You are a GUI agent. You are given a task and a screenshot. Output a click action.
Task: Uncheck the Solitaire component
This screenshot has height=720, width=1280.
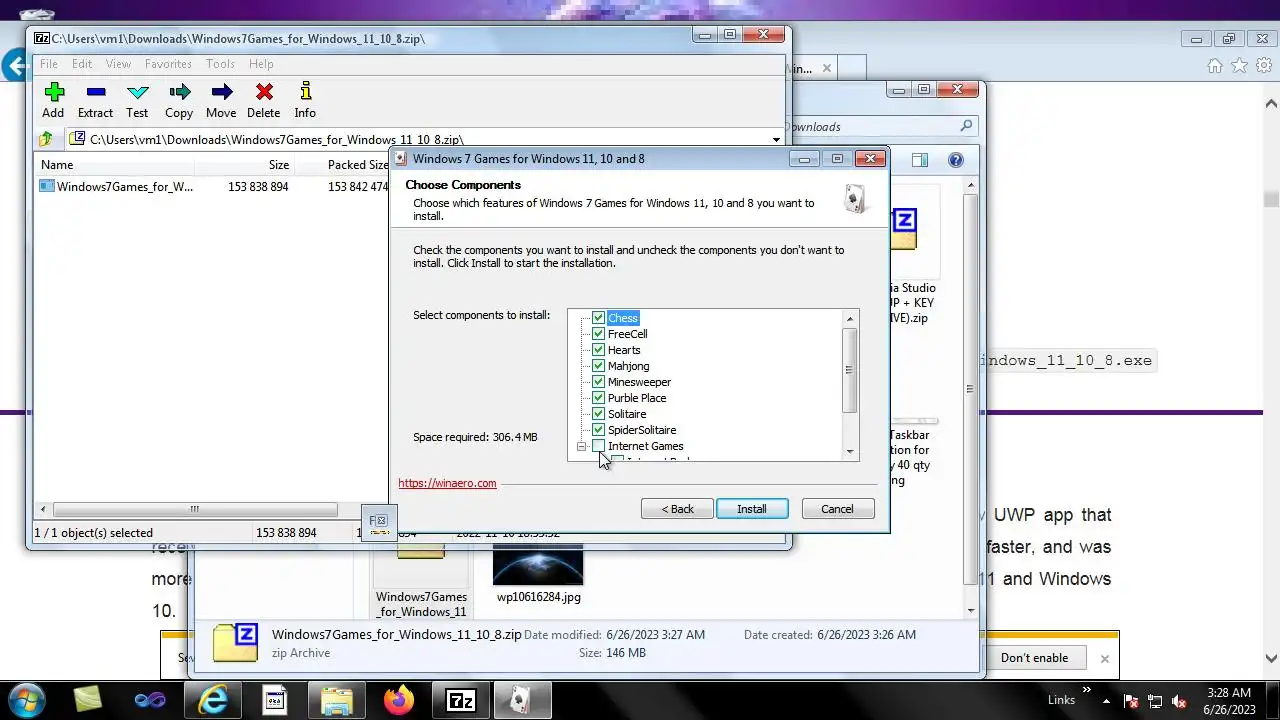coord(598,414)
